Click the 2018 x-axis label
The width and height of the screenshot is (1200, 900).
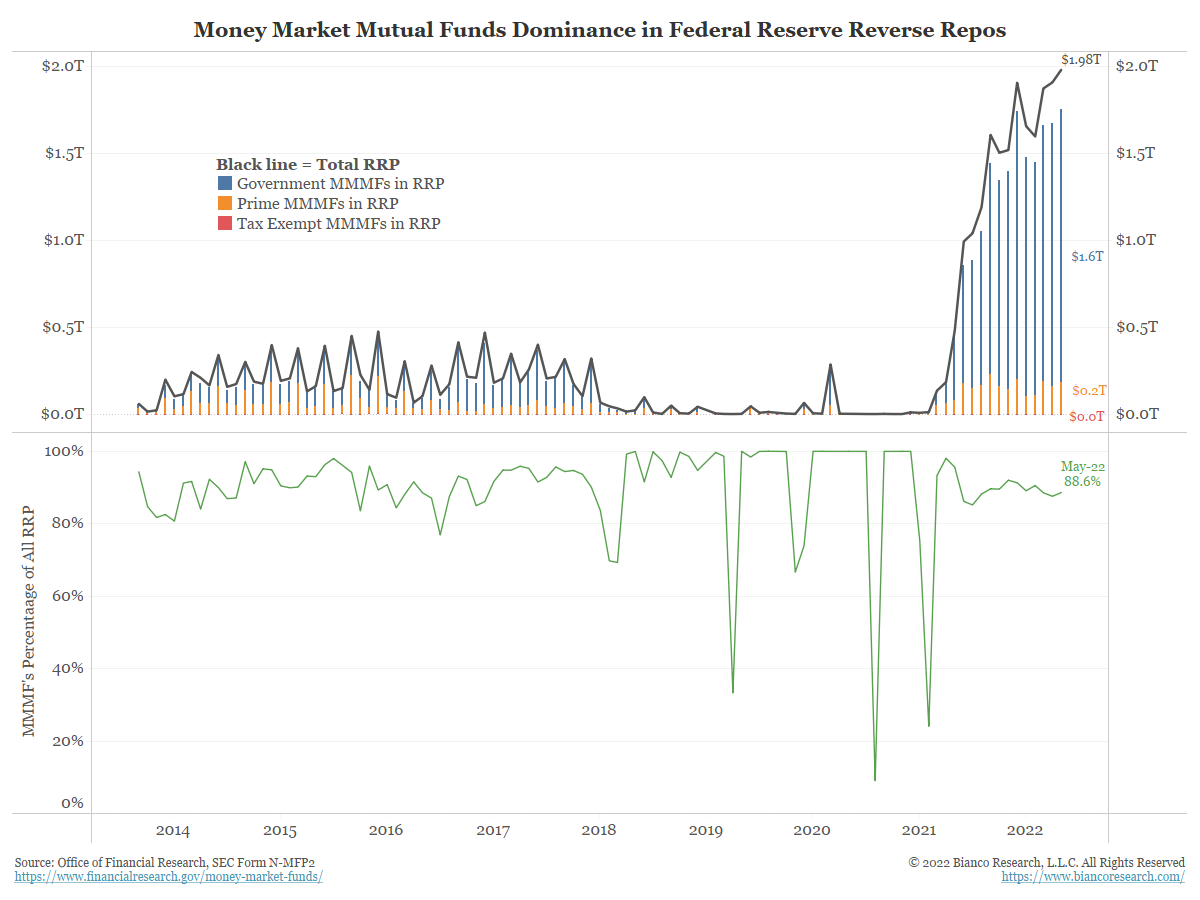[x=599, y=830]
